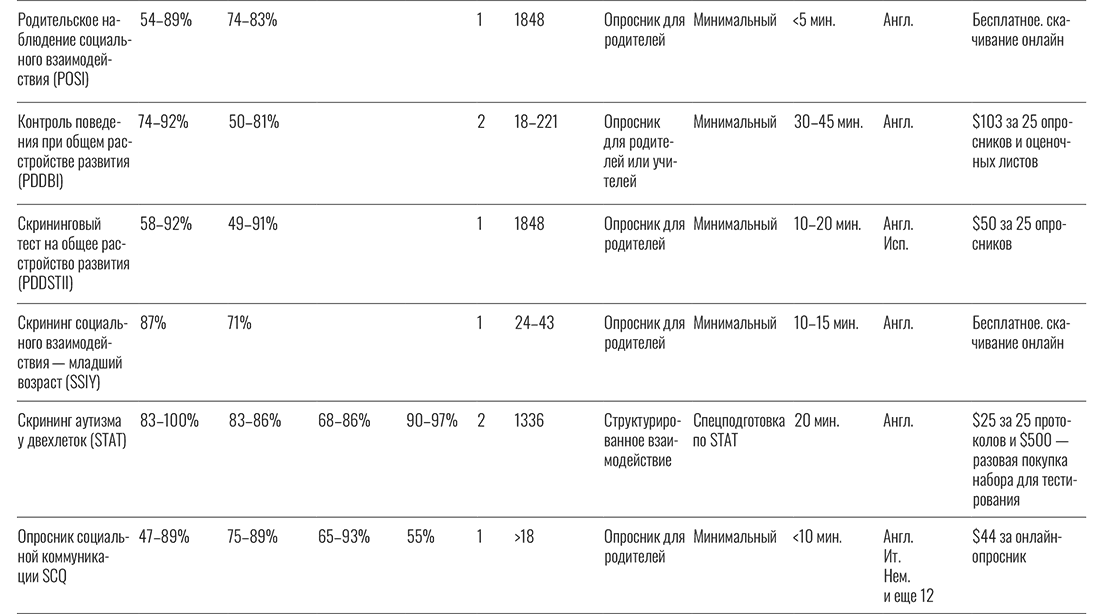Viewport: 1100px width, 614px height.
Task: Click the PDDSTII screening test name
Action: tap(73, 254)
